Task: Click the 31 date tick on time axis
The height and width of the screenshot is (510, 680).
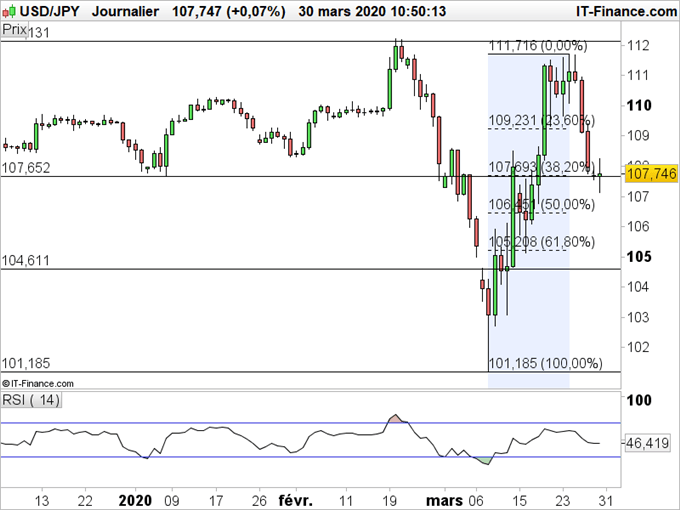Action: 606,500
